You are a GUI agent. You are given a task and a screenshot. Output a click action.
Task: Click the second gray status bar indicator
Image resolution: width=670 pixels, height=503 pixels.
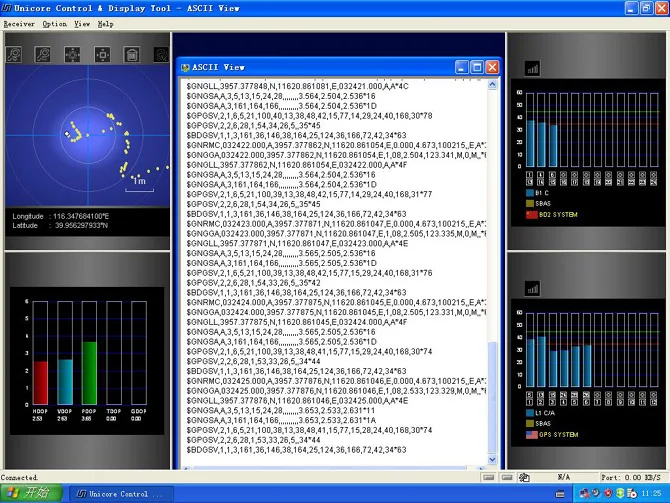tap(507, 477)
